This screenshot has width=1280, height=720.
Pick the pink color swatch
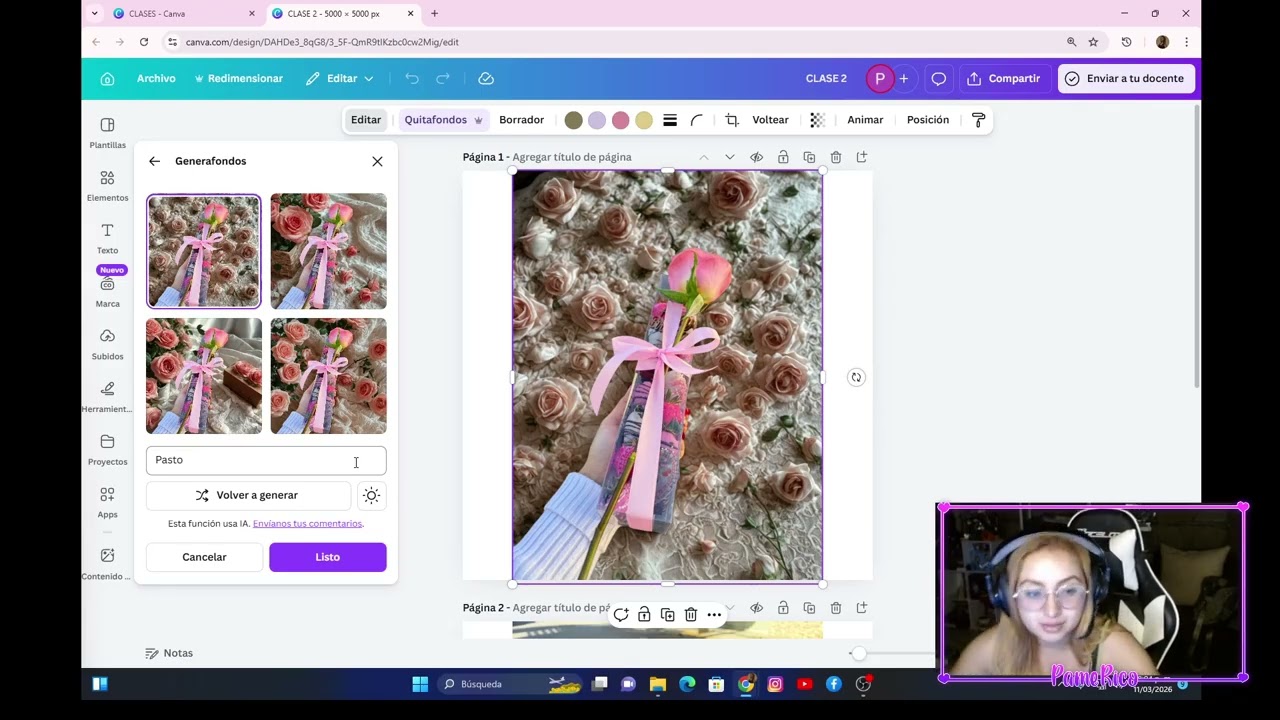pyautogui.click(x=620, y=120)
